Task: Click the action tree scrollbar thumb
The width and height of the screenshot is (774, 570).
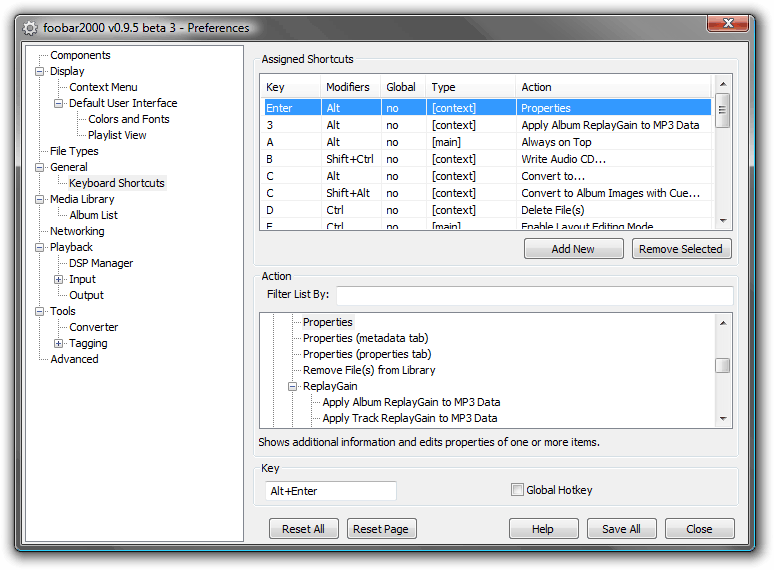Action: [x=723, y=366]
